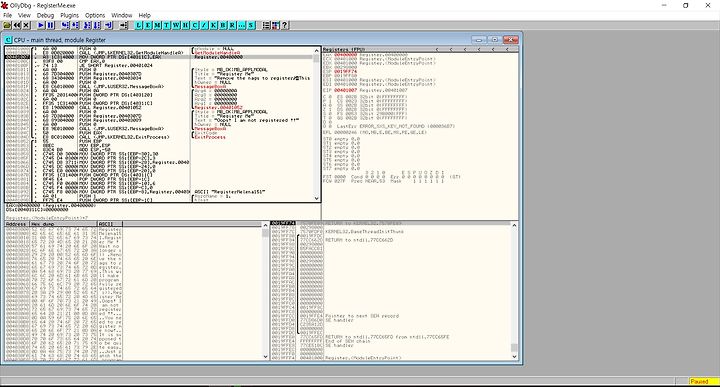Click Go to address toolbar icon

123,25
